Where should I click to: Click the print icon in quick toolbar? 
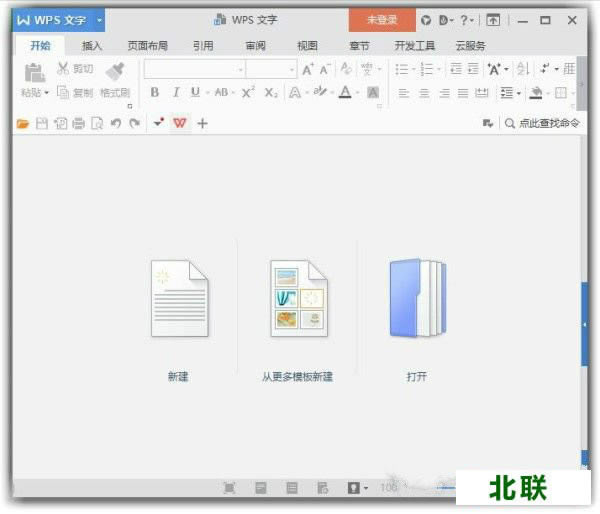[78, 124]
